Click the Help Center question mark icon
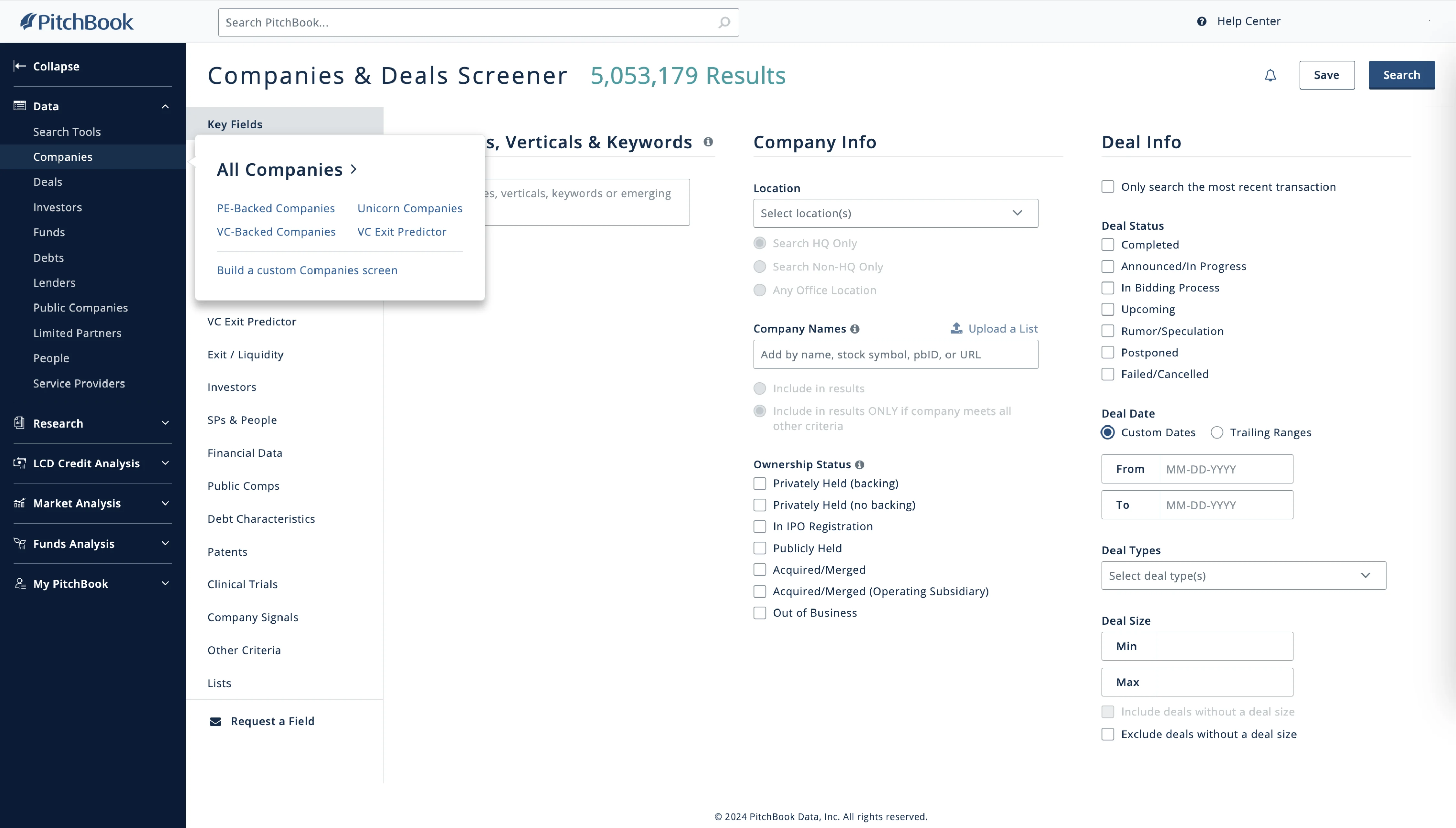Screen dimensions: 1456x828 click(1201, 22)
